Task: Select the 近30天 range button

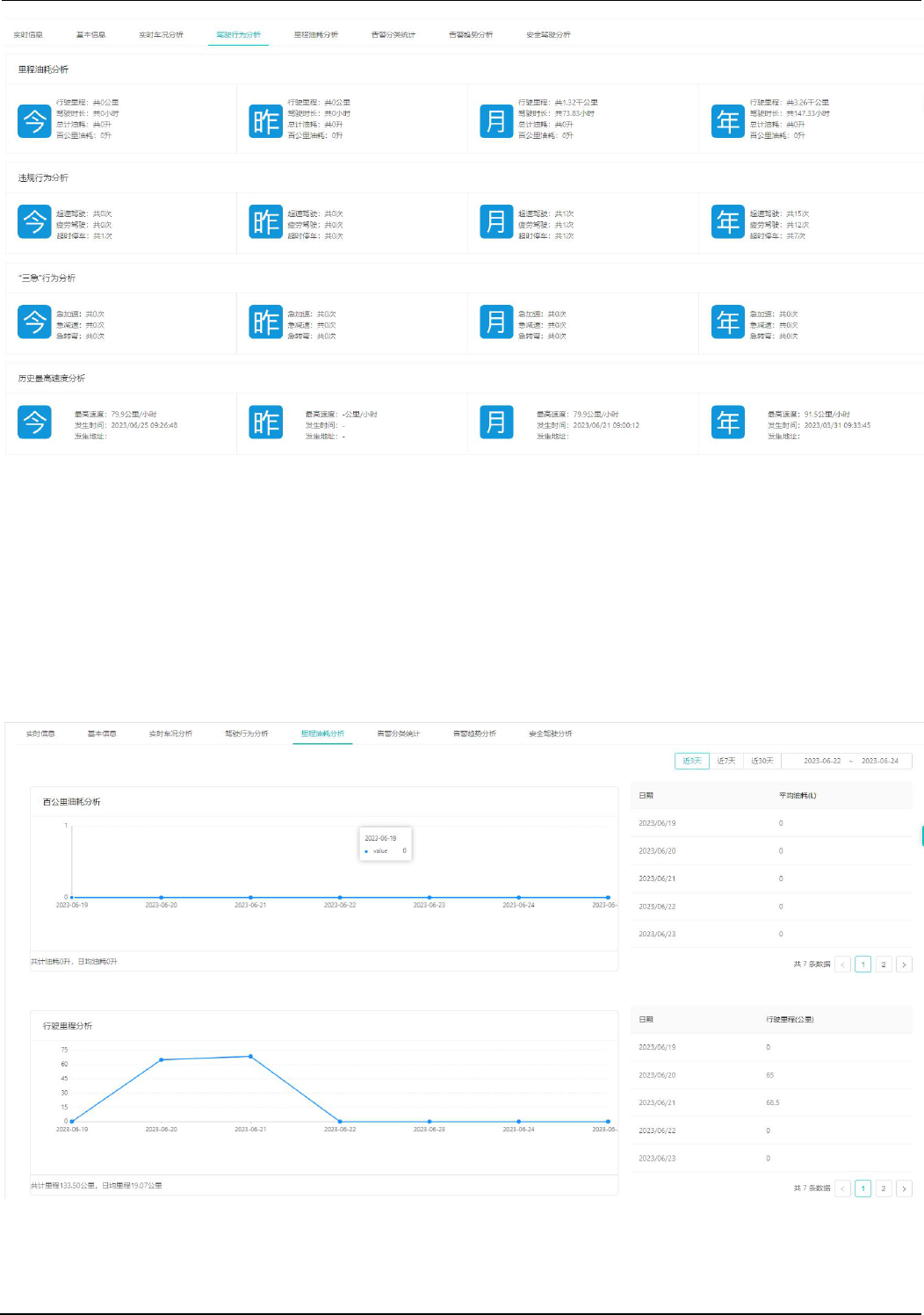Action: (x=762, y=761)
